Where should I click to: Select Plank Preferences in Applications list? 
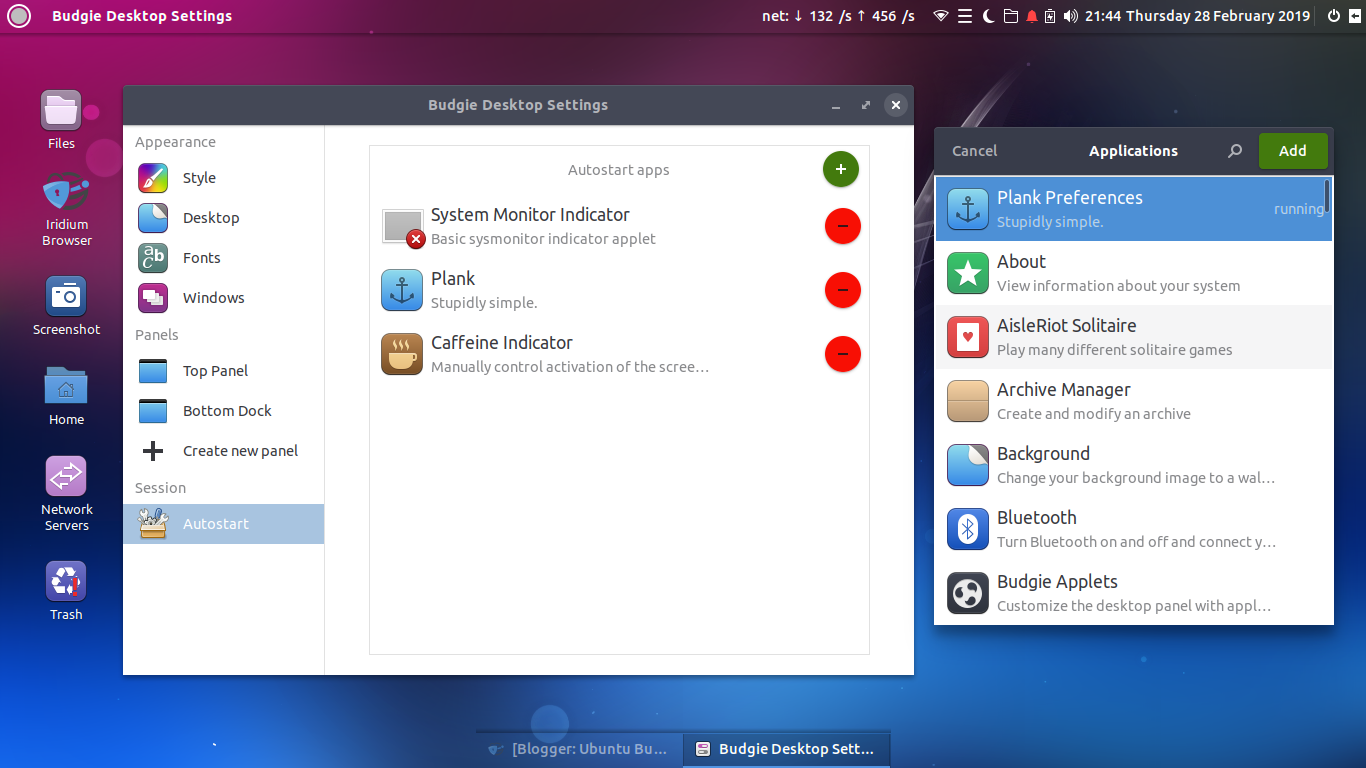coord(1134,209)
